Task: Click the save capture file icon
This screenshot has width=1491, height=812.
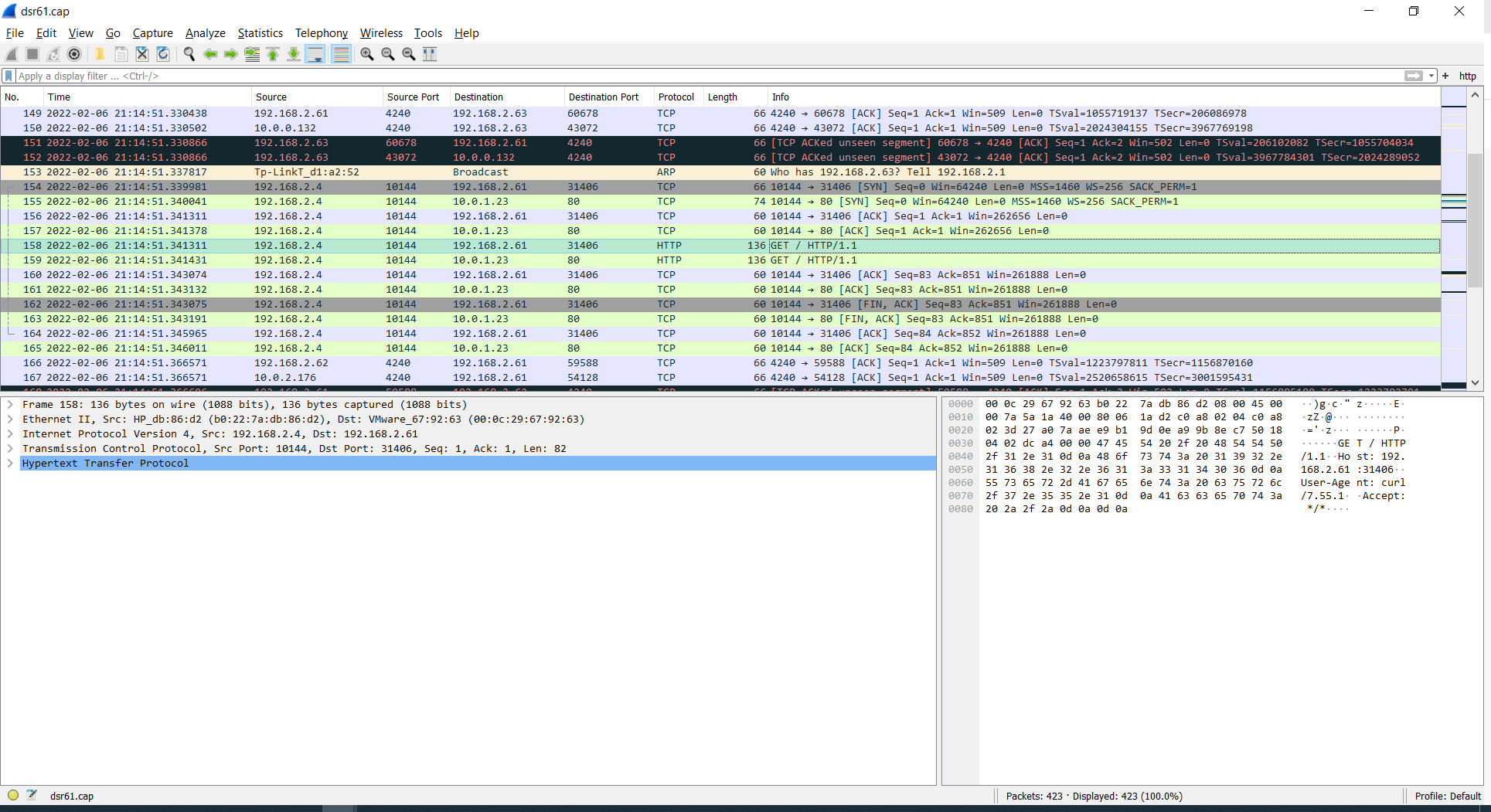Action: (x=121, y=54)
